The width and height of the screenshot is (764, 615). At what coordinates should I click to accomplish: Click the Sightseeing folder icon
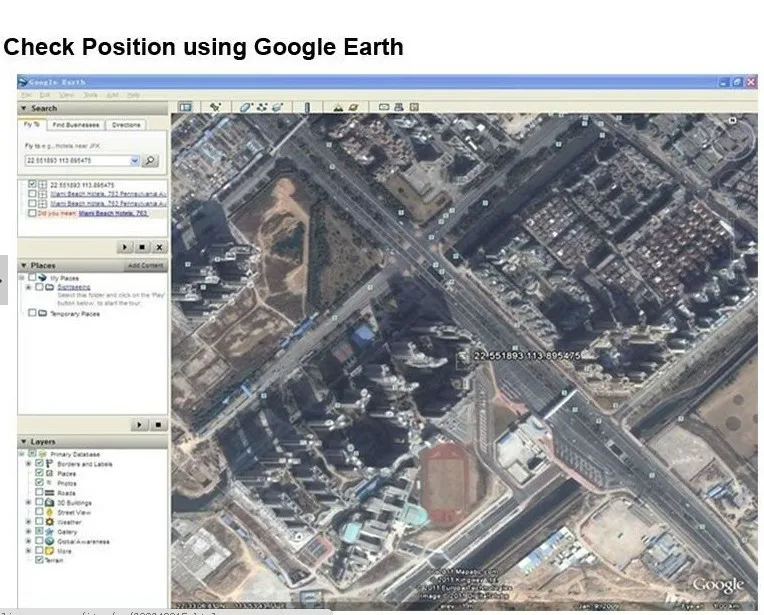(x=50, y=287)
